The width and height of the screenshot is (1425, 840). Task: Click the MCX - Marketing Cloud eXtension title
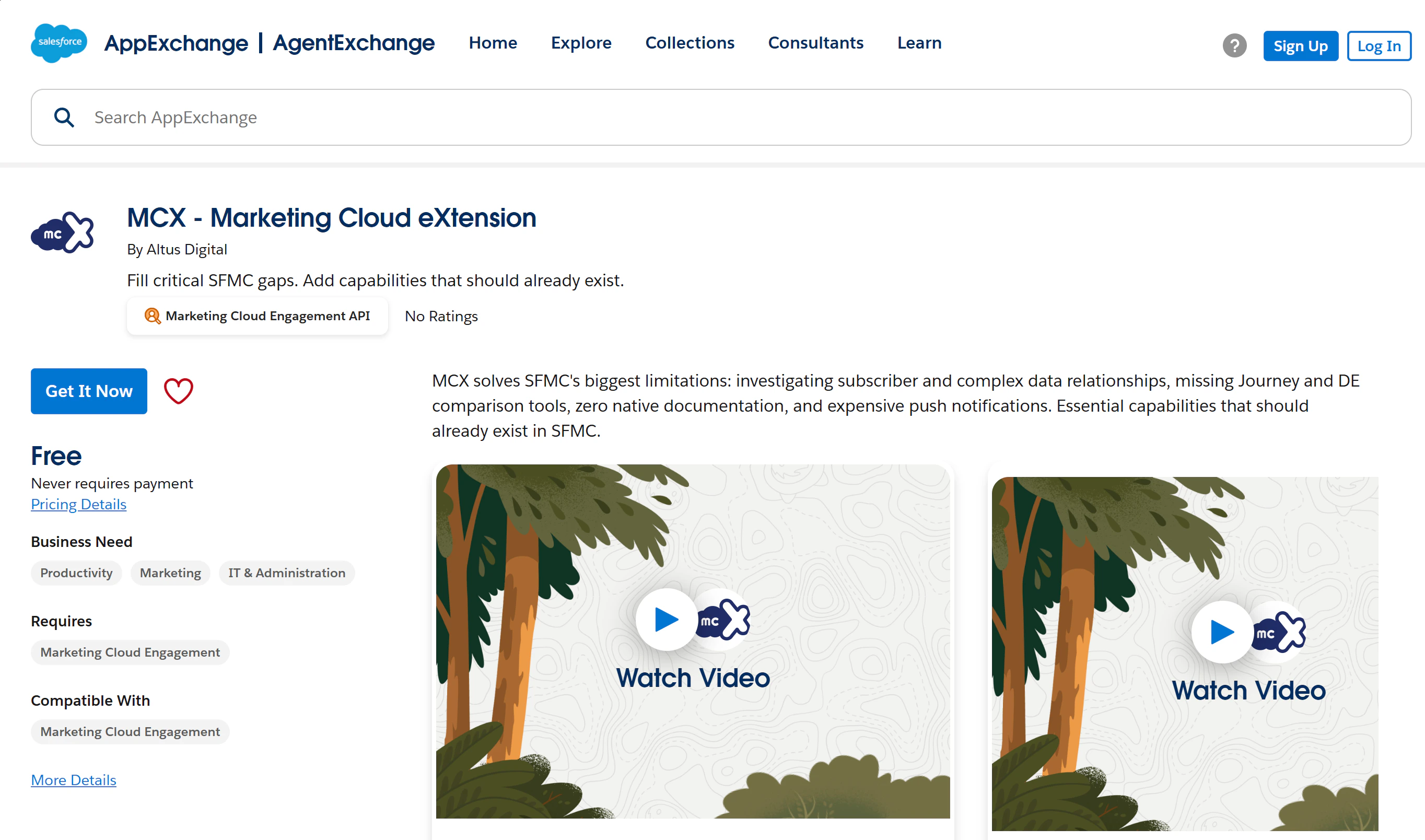point(332,218)
